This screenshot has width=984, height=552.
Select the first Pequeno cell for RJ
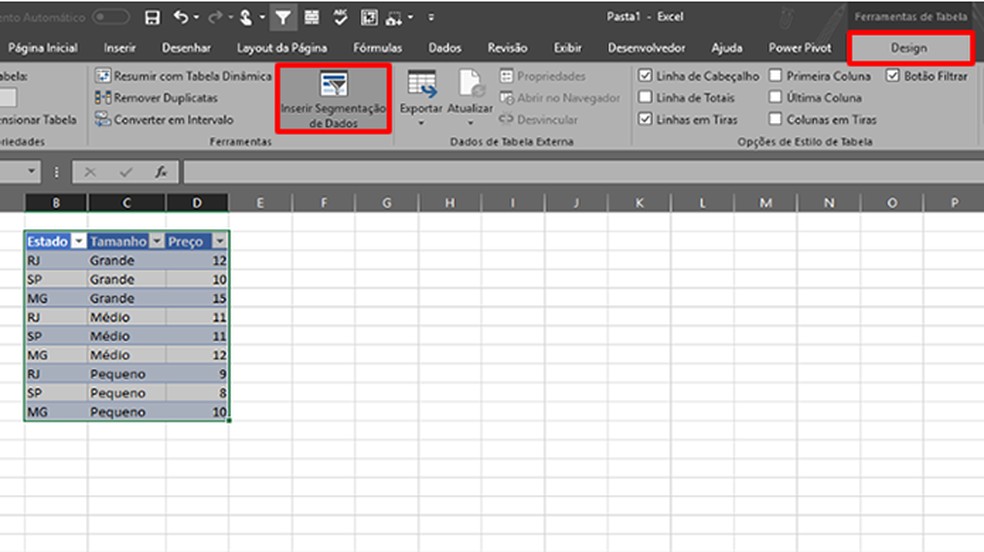(127, 374)
